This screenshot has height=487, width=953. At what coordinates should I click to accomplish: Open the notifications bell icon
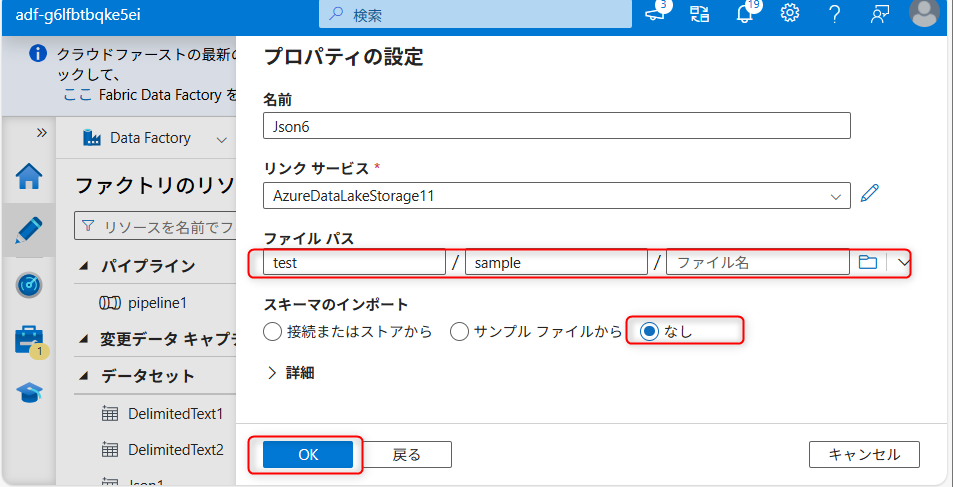[x=745, y=13]
